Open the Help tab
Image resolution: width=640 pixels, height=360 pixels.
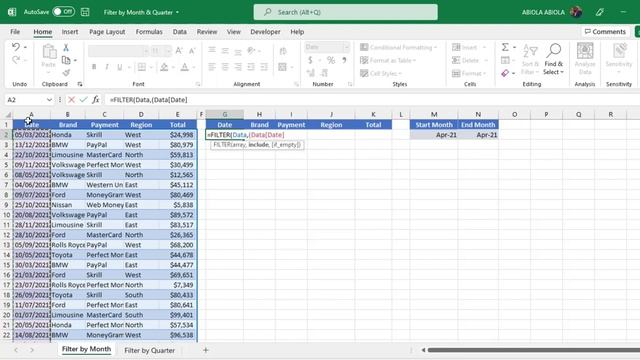point(297,31)
